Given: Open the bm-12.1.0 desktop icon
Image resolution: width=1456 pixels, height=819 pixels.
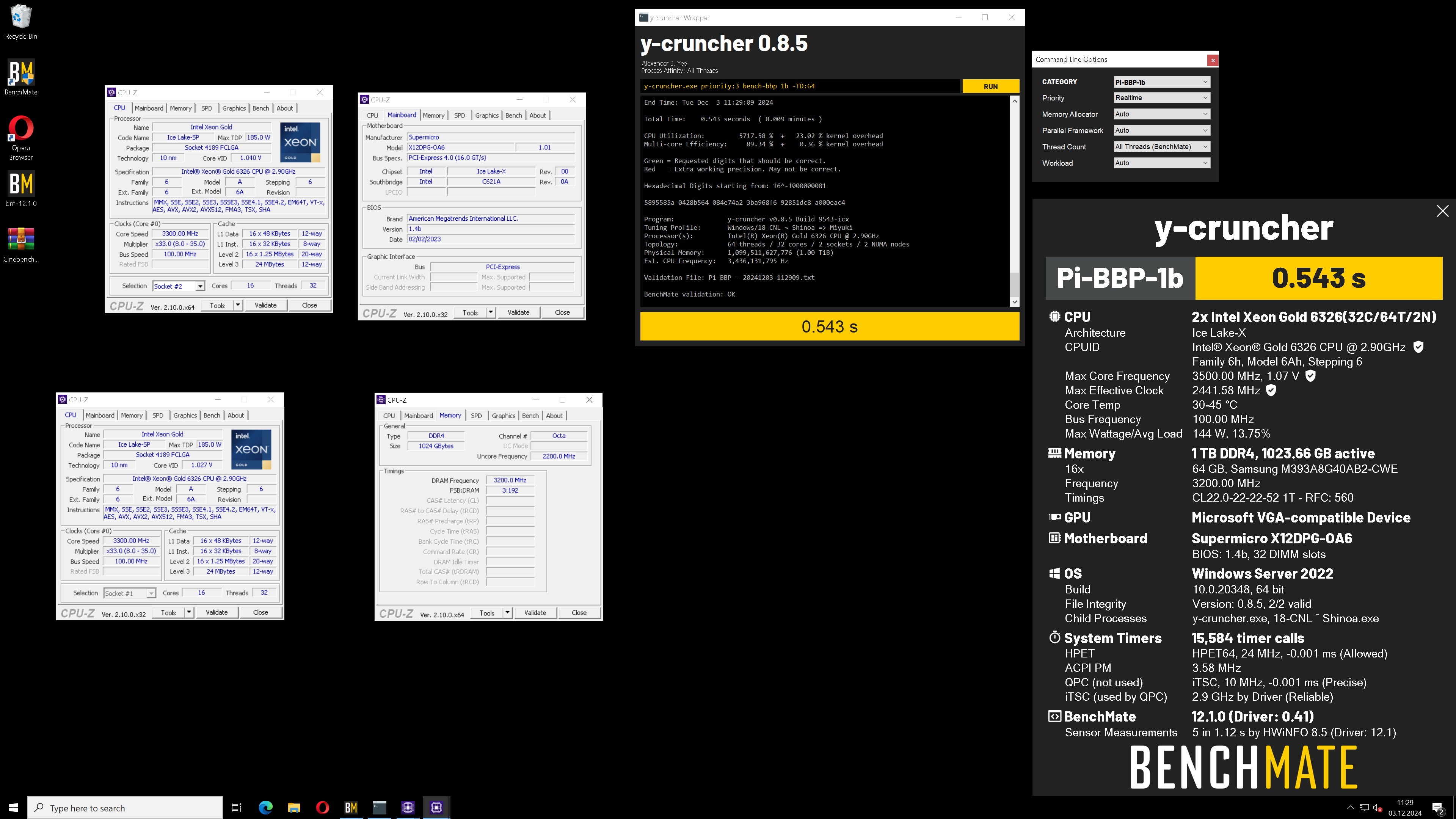Looking at the screenshot, I should pos(21,188).
